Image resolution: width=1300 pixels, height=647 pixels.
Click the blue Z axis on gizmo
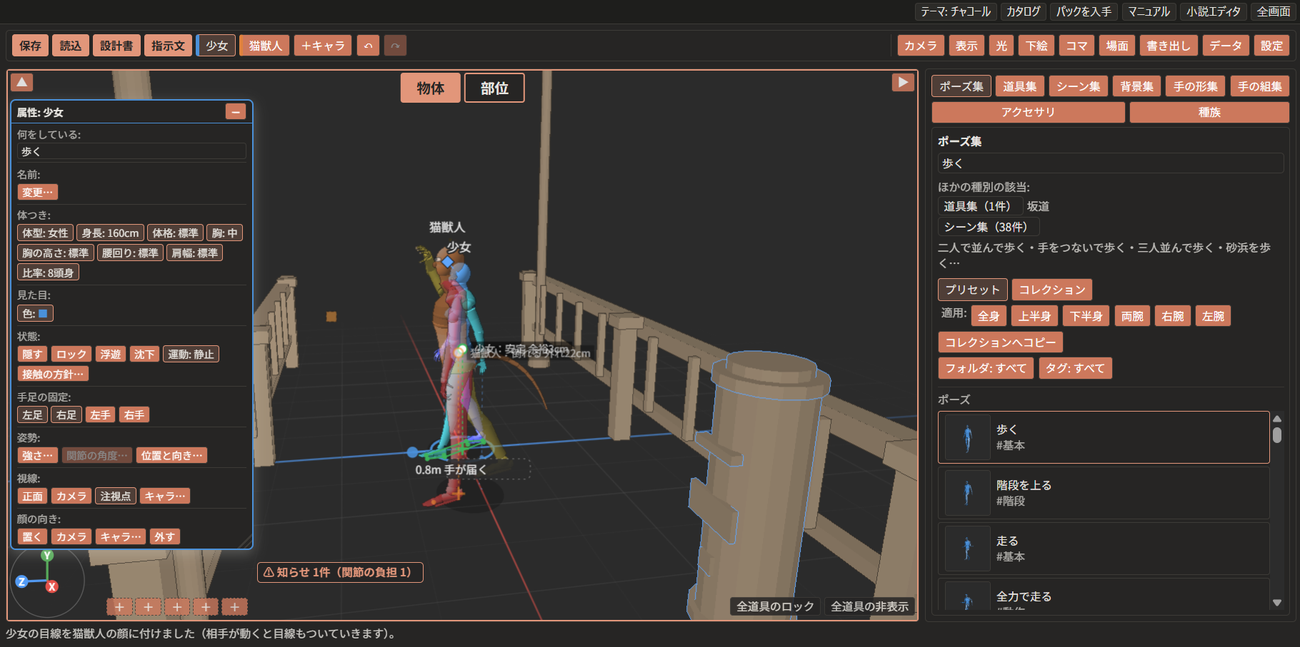[x=21, y=581]
